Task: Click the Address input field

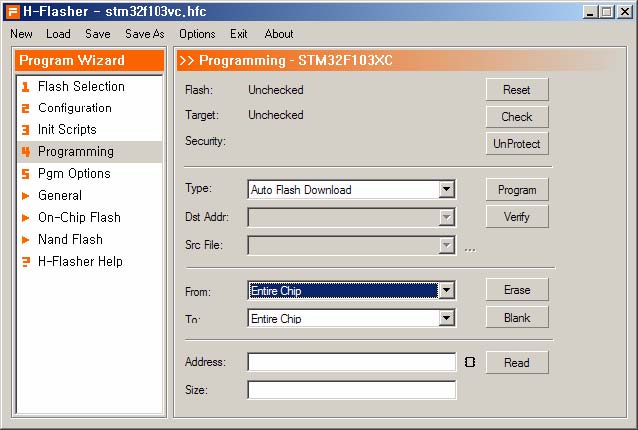Action: pyautogui.click(x=352, y=362)
